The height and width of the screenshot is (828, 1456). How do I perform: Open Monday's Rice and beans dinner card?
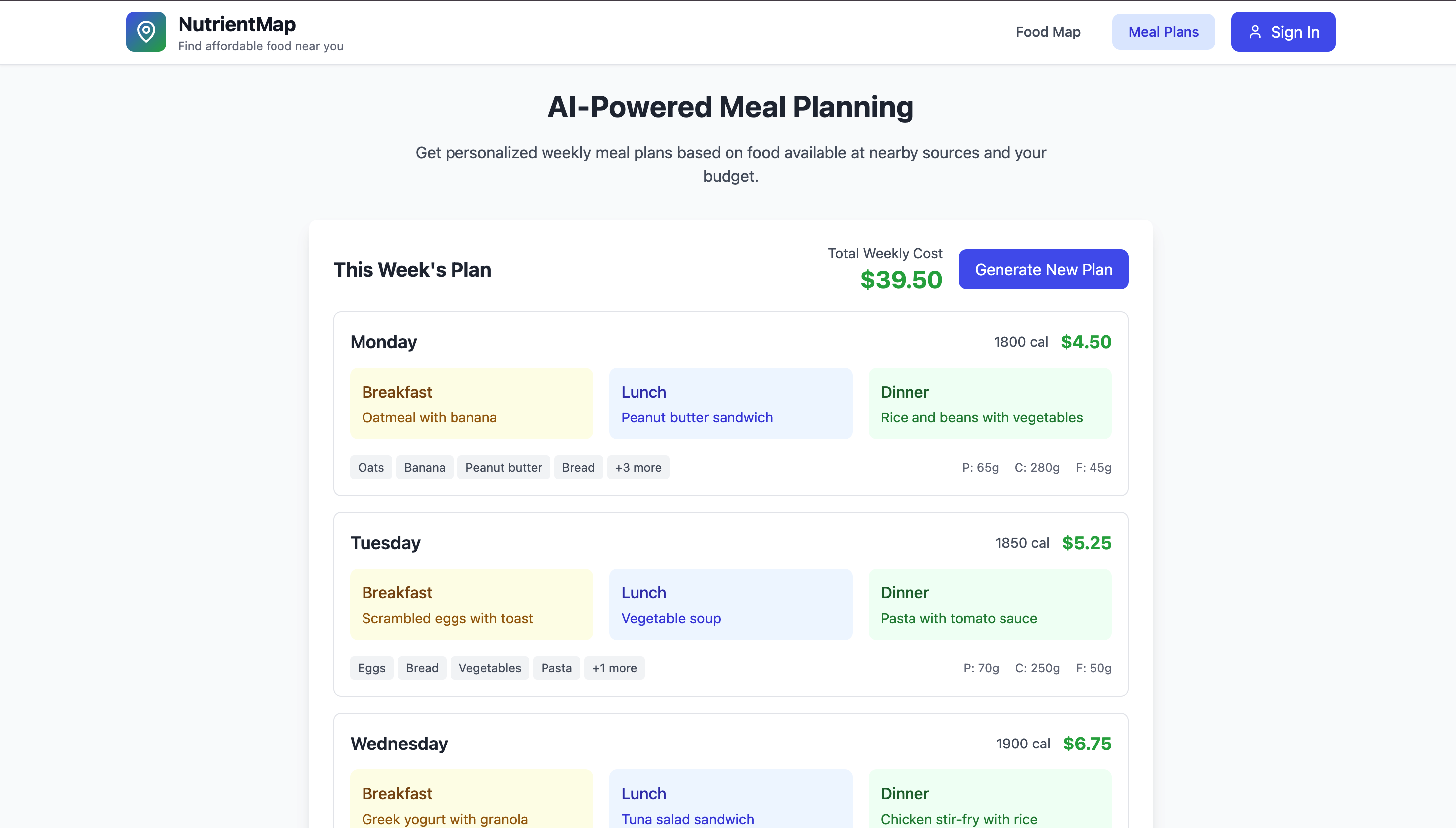(990, 404)
